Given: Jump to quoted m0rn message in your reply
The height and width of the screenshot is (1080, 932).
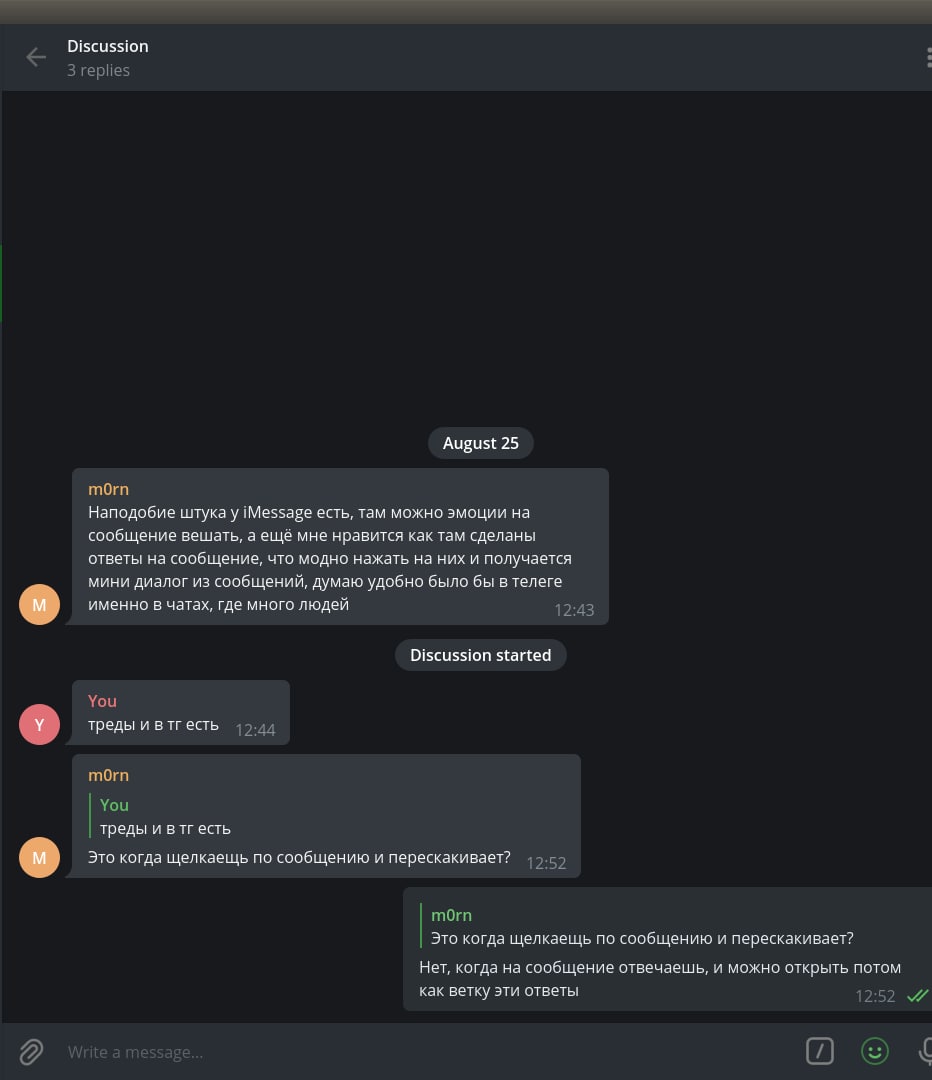Looking at the screenshot, I should pos(640,927).
